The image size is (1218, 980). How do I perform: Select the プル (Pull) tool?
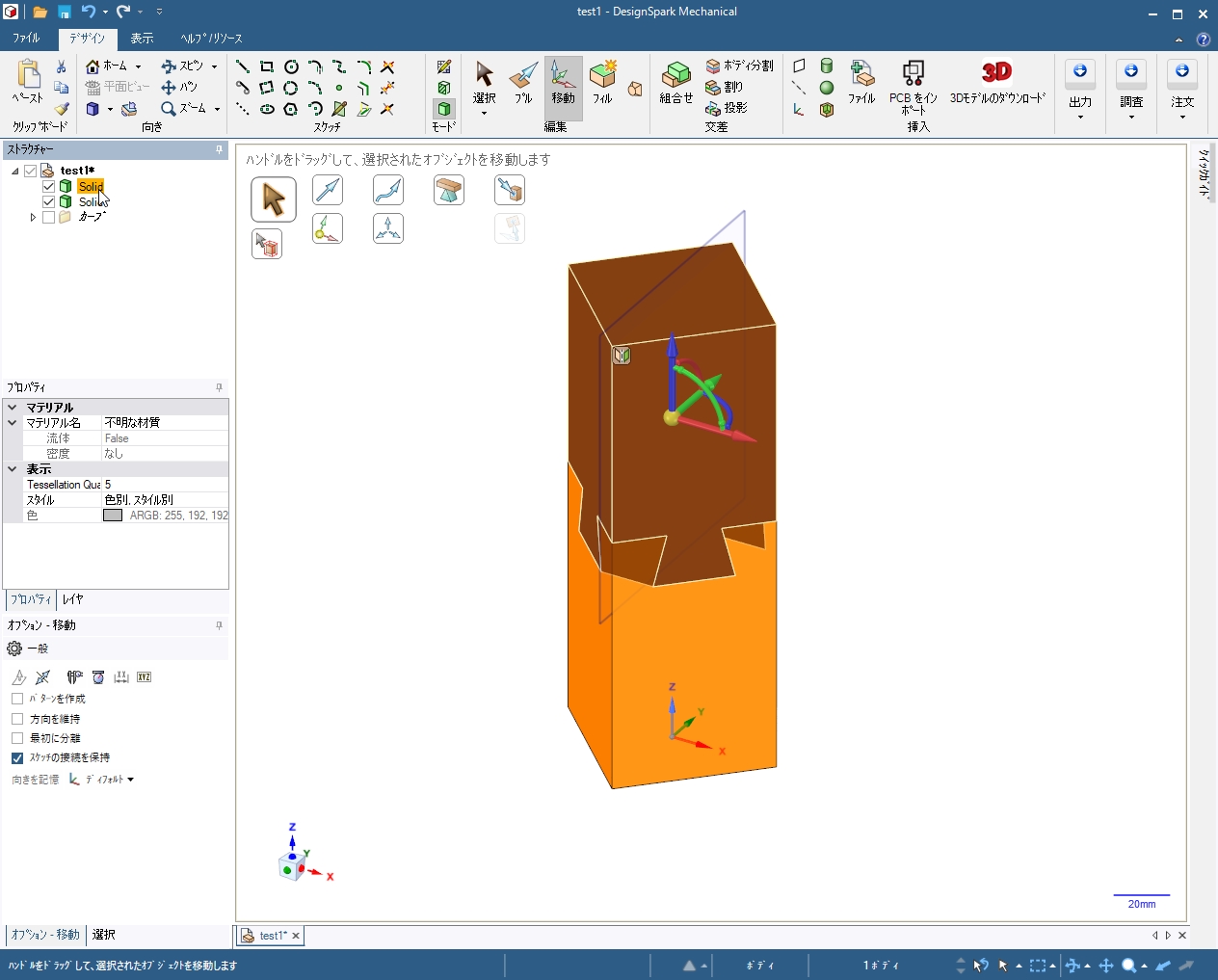point(523,83)
